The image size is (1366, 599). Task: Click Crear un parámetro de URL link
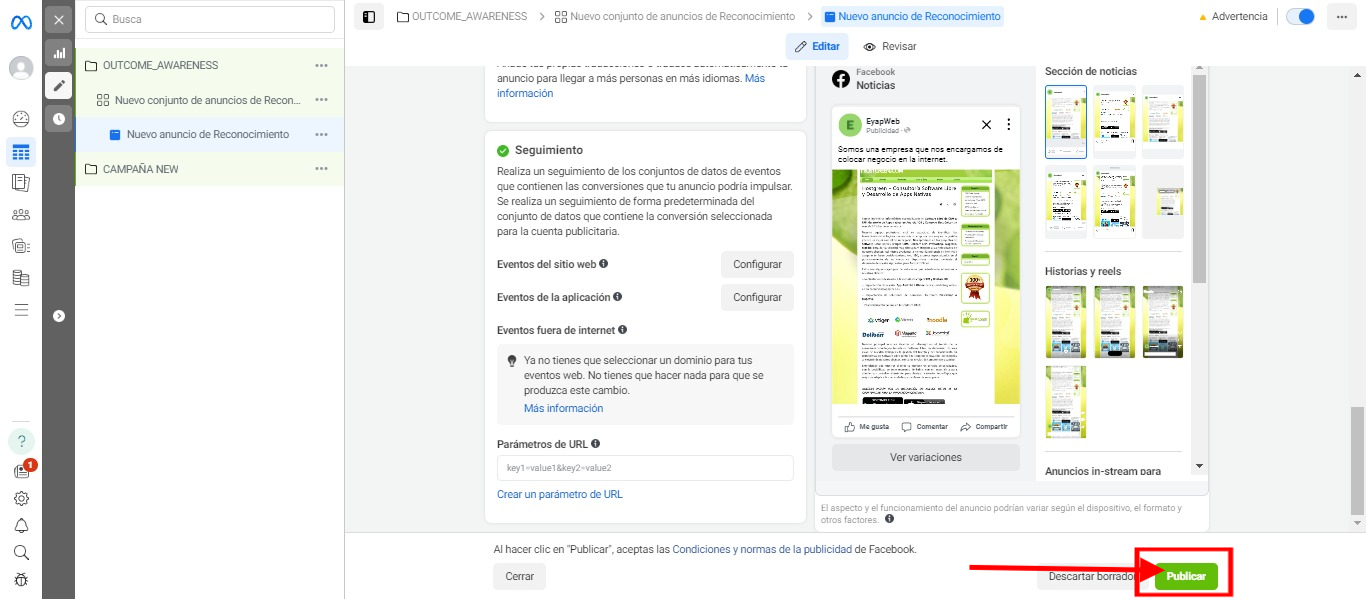(x=559, y=494)
